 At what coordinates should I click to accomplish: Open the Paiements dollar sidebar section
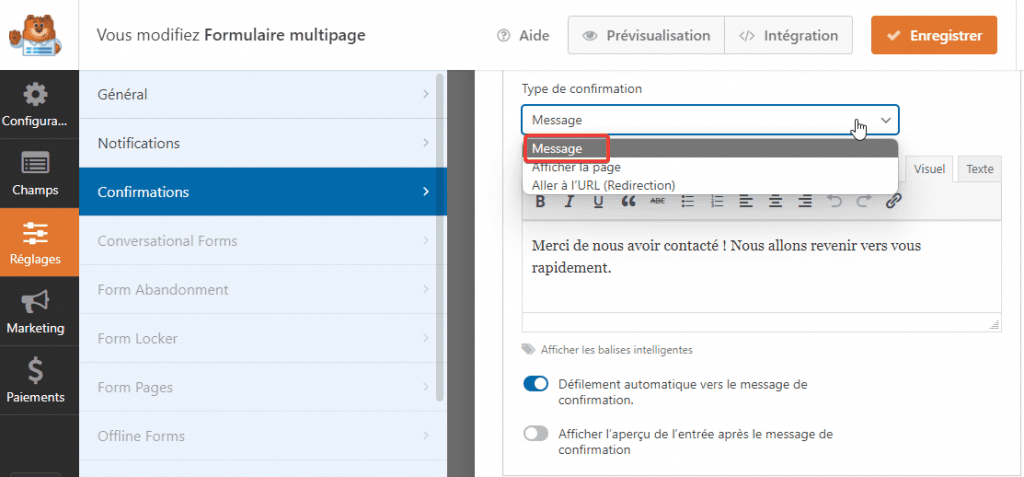pyautogui.click(x=39, y=380)
